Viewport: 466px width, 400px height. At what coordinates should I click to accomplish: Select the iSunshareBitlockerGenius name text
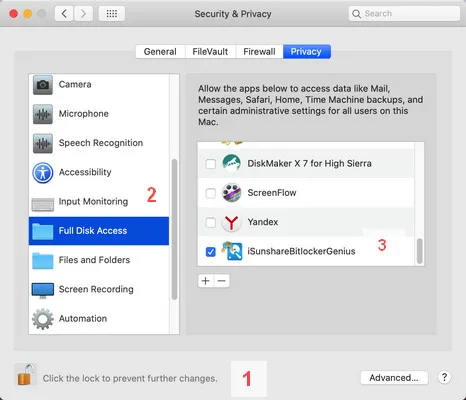301,252
